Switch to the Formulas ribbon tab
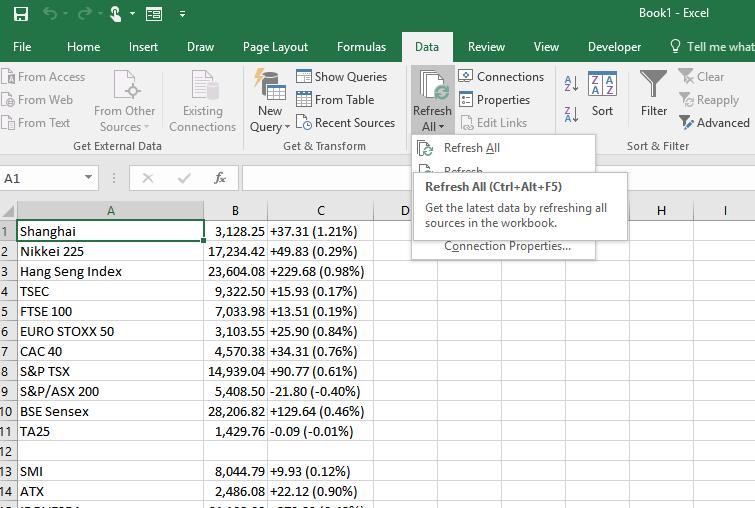Viewport: 755px width, 508px height. (361, 47)
